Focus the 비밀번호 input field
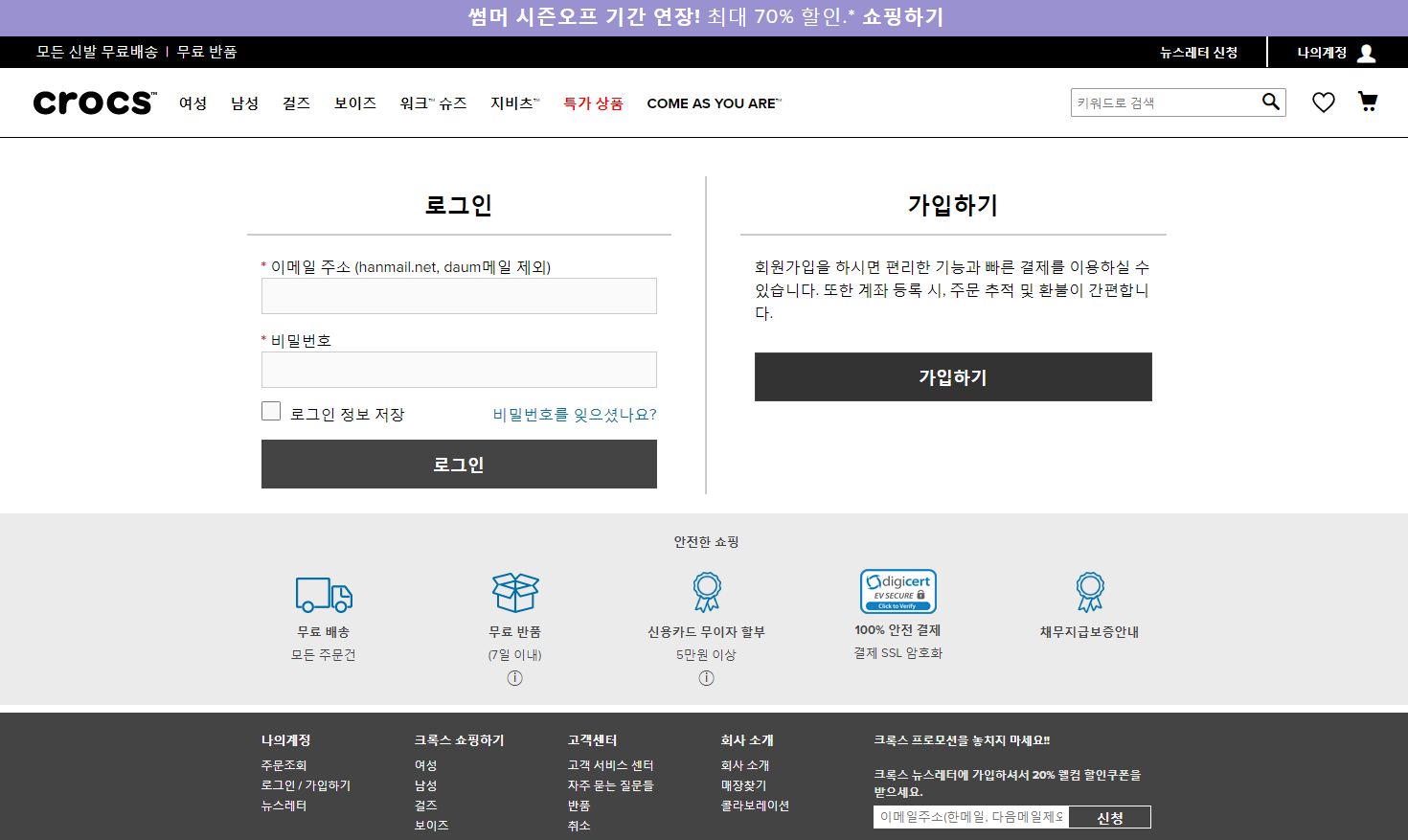 coord(459,370)
